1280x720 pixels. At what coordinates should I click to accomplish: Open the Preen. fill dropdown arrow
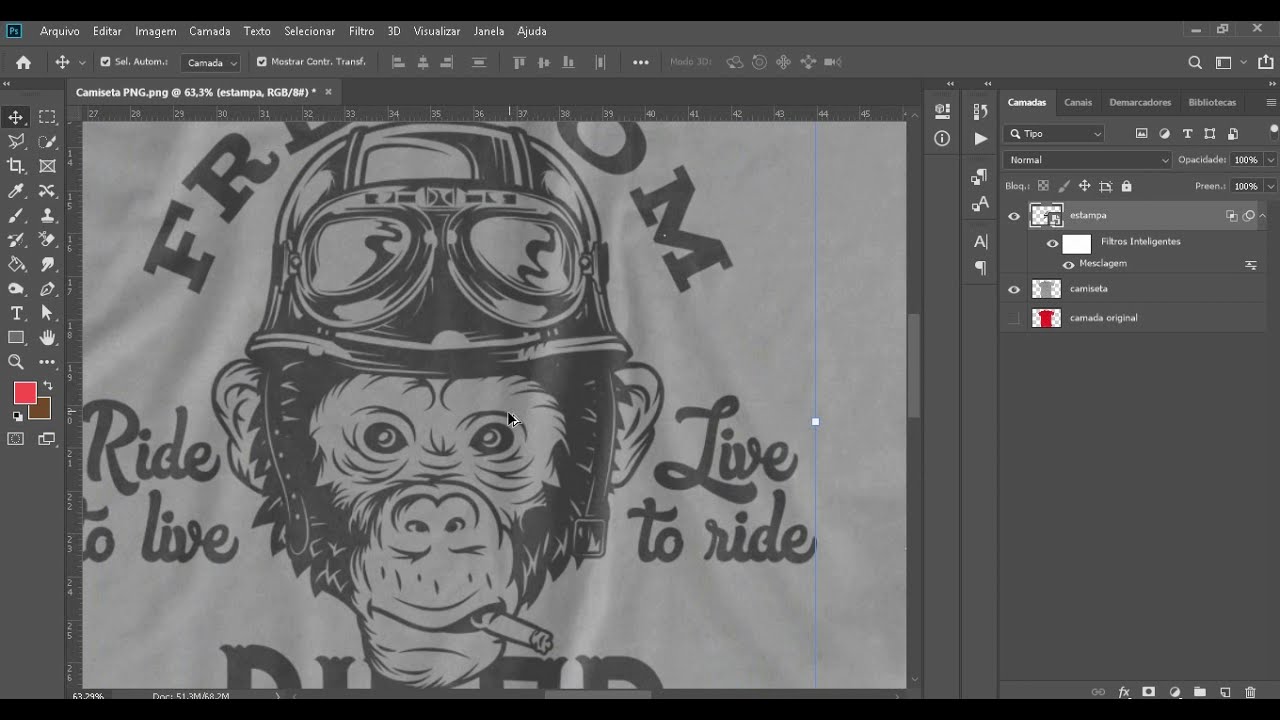[x=1271, y=186]
